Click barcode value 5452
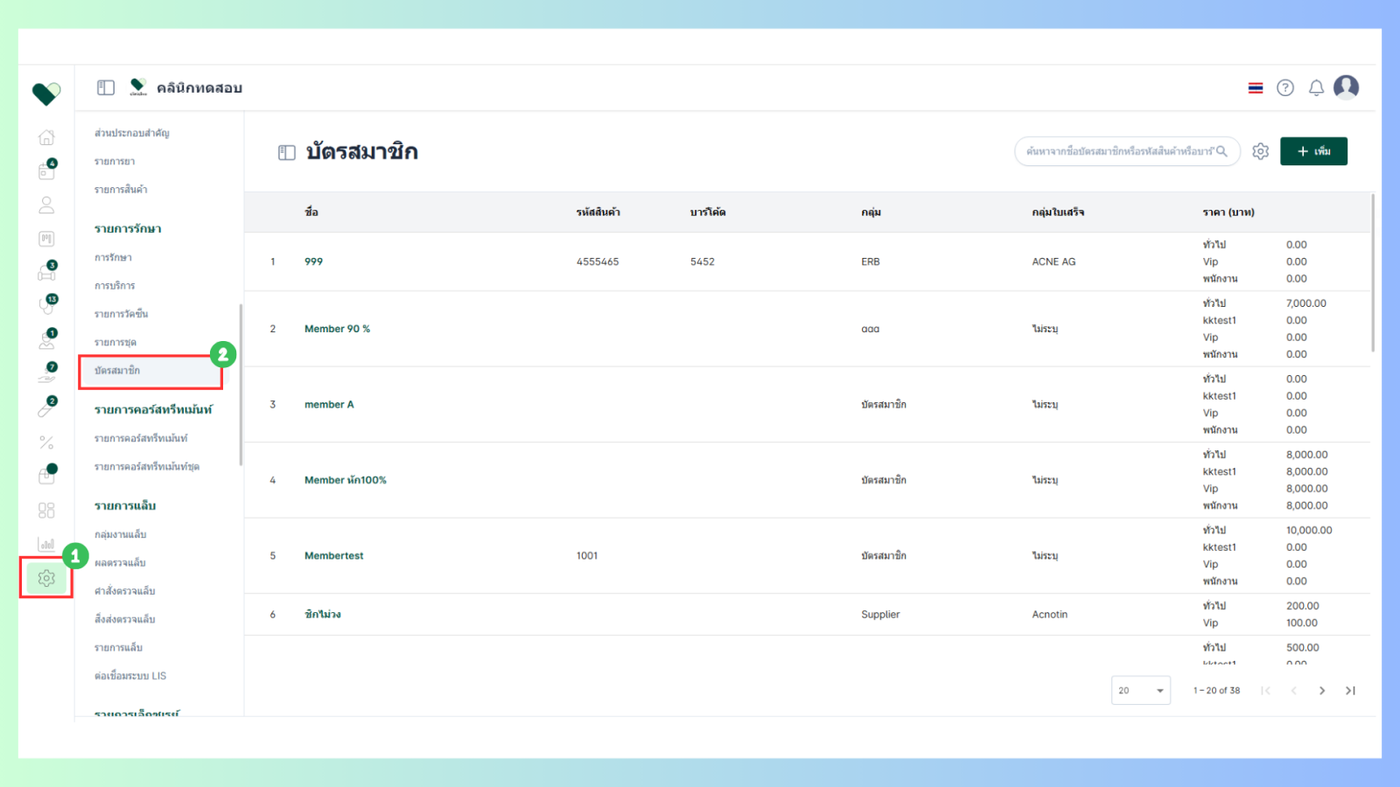The image size is (1400, 787). click(702, 262)
